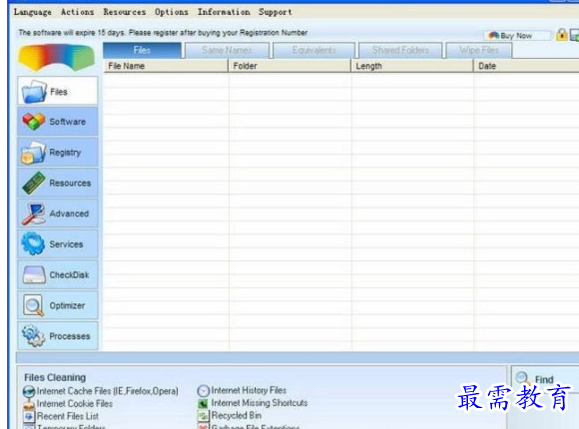Switch to the Same Names tab
The image size is (579, 429).
(x=227, y=50)
